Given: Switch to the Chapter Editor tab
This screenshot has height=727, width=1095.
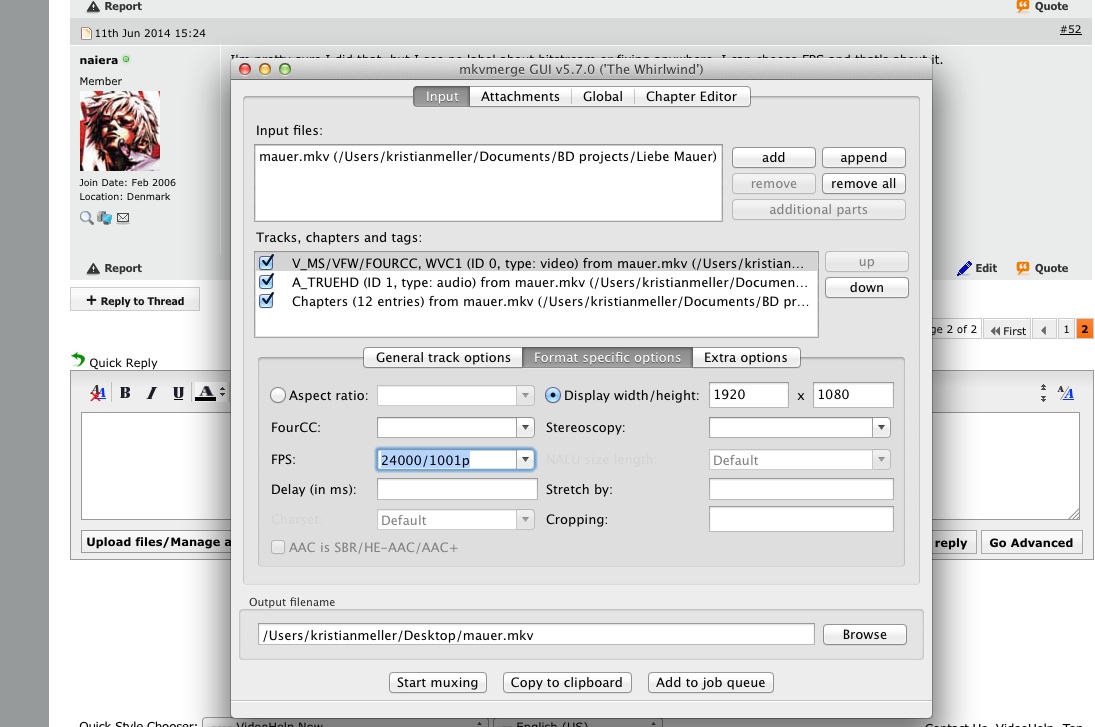Looking at the screenshot, I should [691, 96].
